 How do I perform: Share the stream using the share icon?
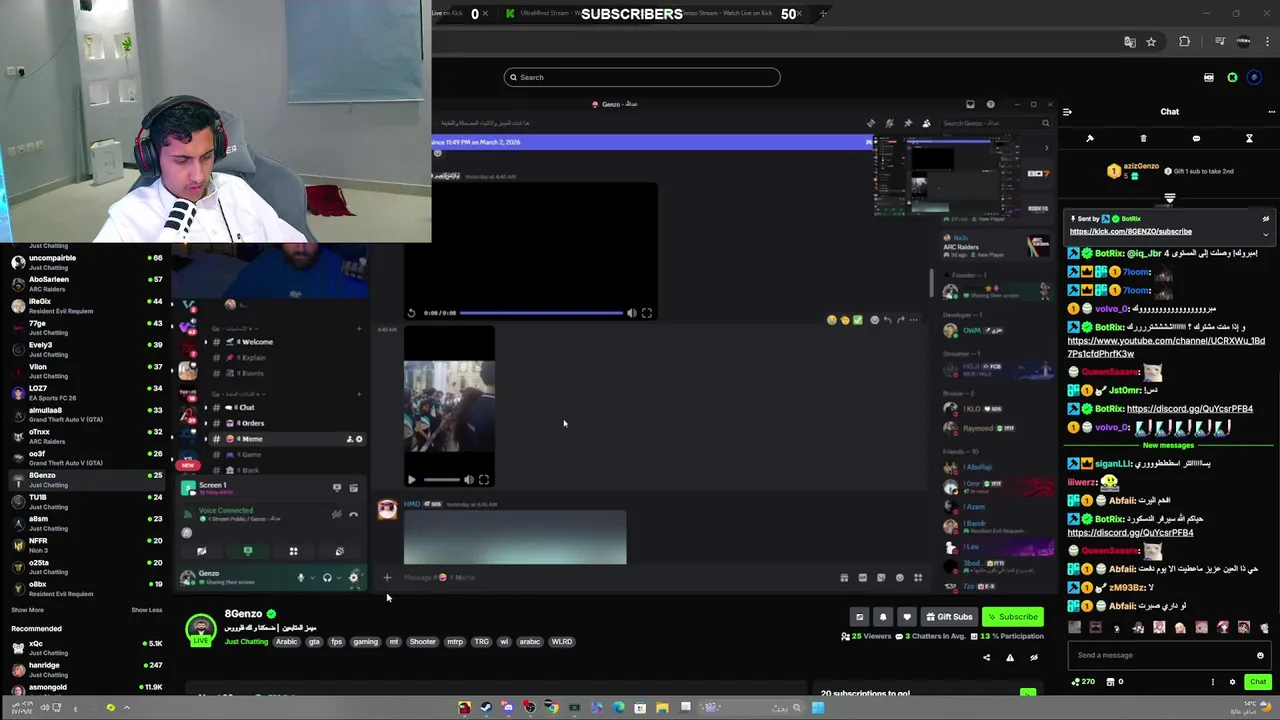tap(986, 657)
